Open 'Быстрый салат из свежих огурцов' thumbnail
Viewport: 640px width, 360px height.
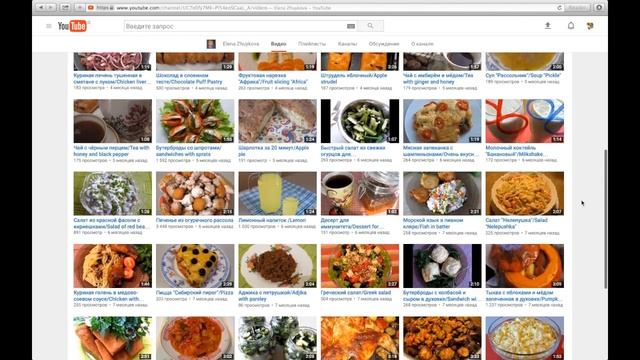(360, 121)
